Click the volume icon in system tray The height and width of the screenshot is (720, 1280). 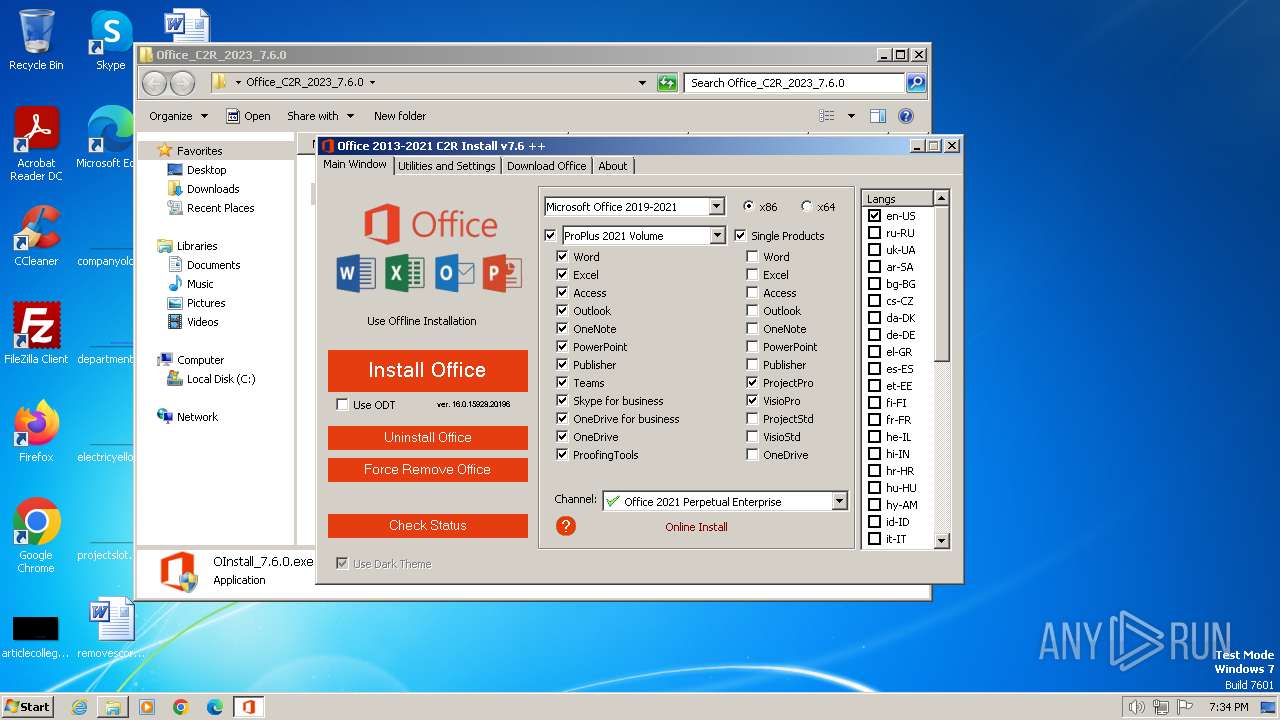pos(1136,707)
